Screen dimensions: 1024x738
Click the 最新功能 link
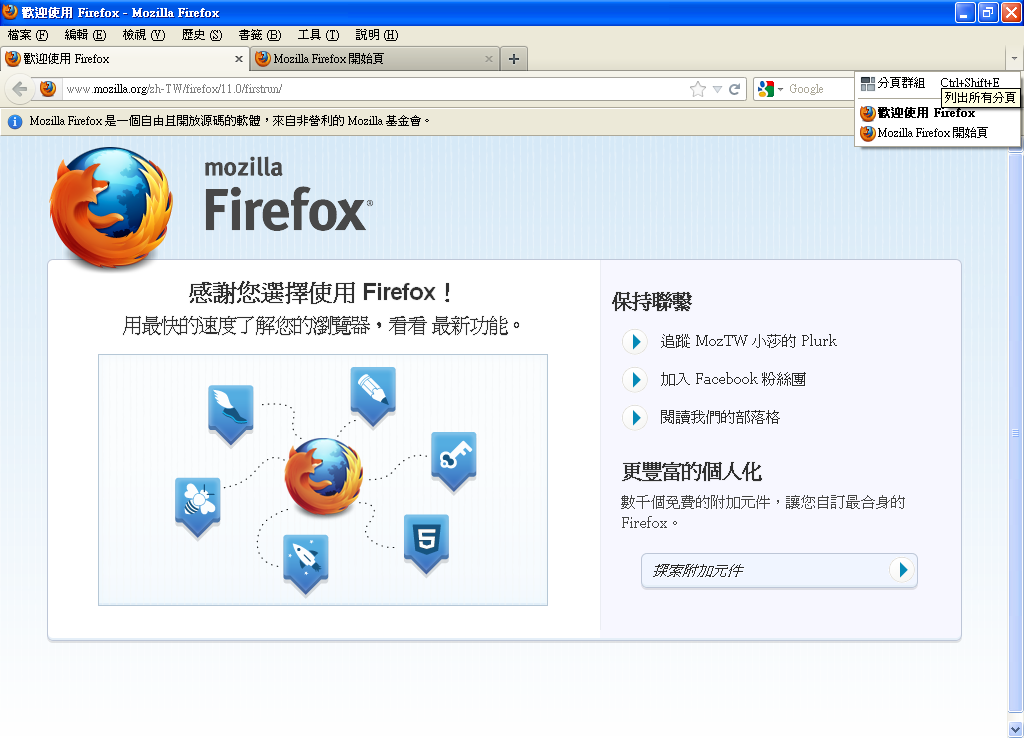470,325
